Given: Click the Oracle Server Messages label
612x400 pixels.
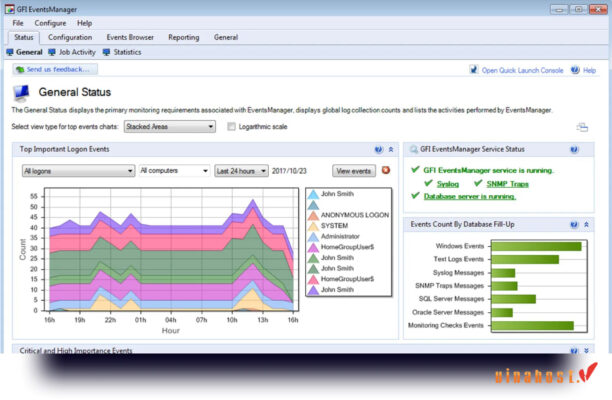Looking at the screenshot, I should (x=448, y=312).
